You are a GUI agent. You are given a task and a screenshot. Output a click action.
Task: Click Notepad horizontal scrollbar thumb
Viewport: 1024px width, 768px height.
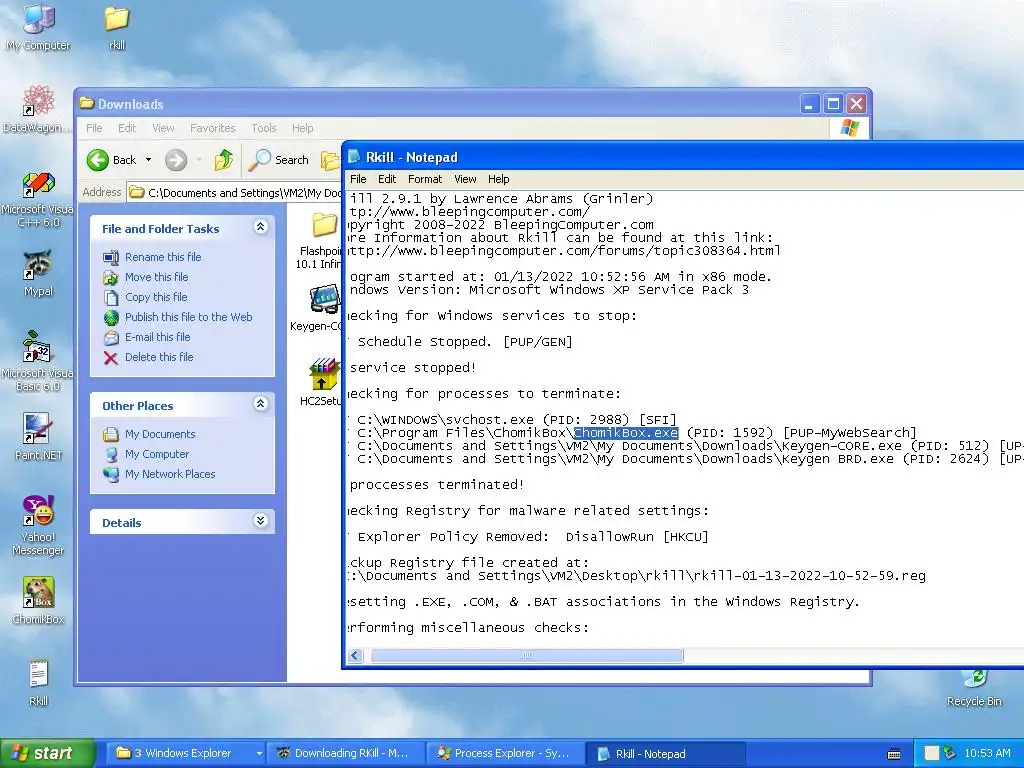(527, 656)
